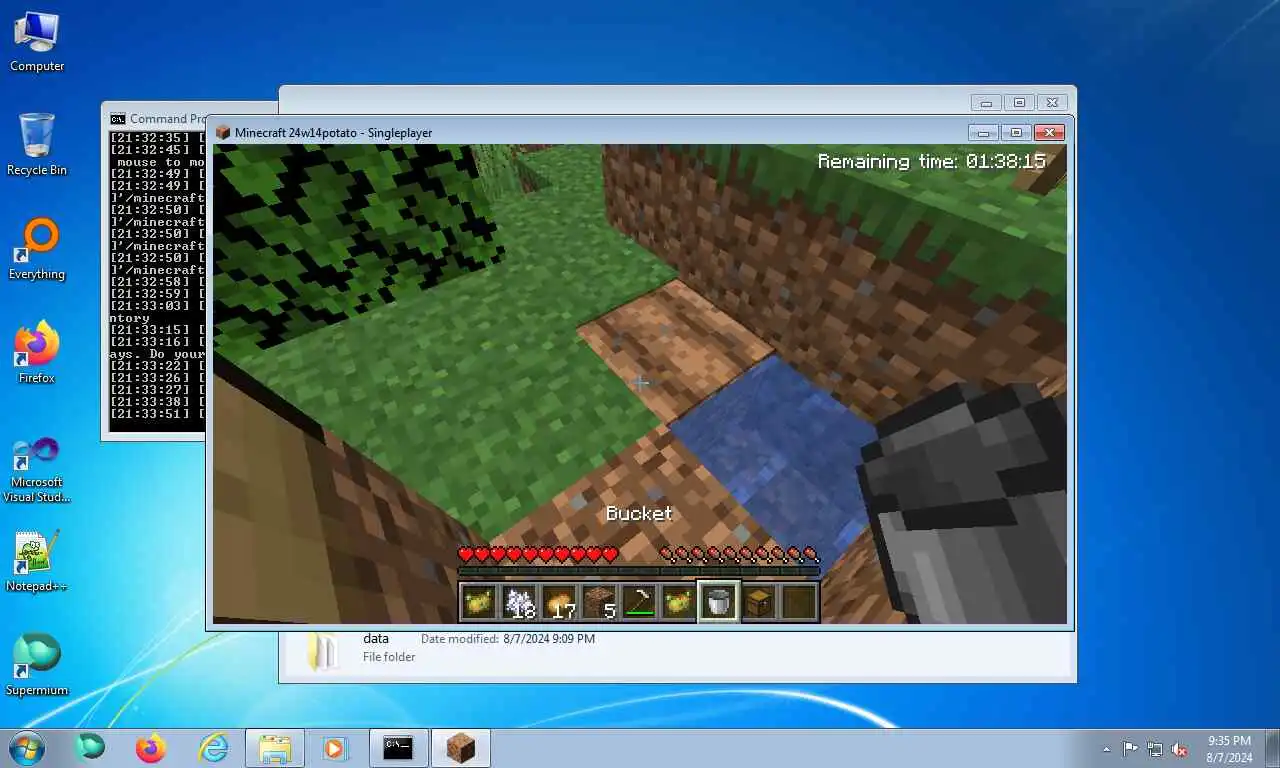Click the hunger drumsticks bar
Screen dimensions: 1280x768
[x=740, y=555]
